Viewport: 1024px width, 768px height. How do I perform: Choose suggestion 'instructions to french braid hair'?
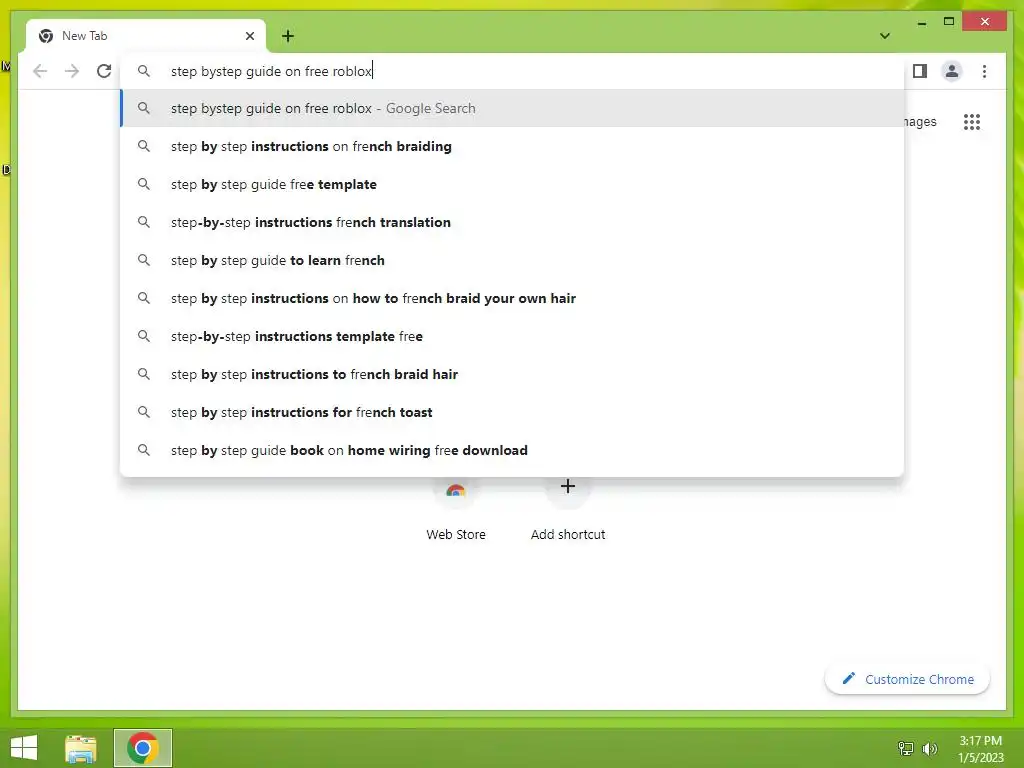pyautogui.click(x=513, y=374)
